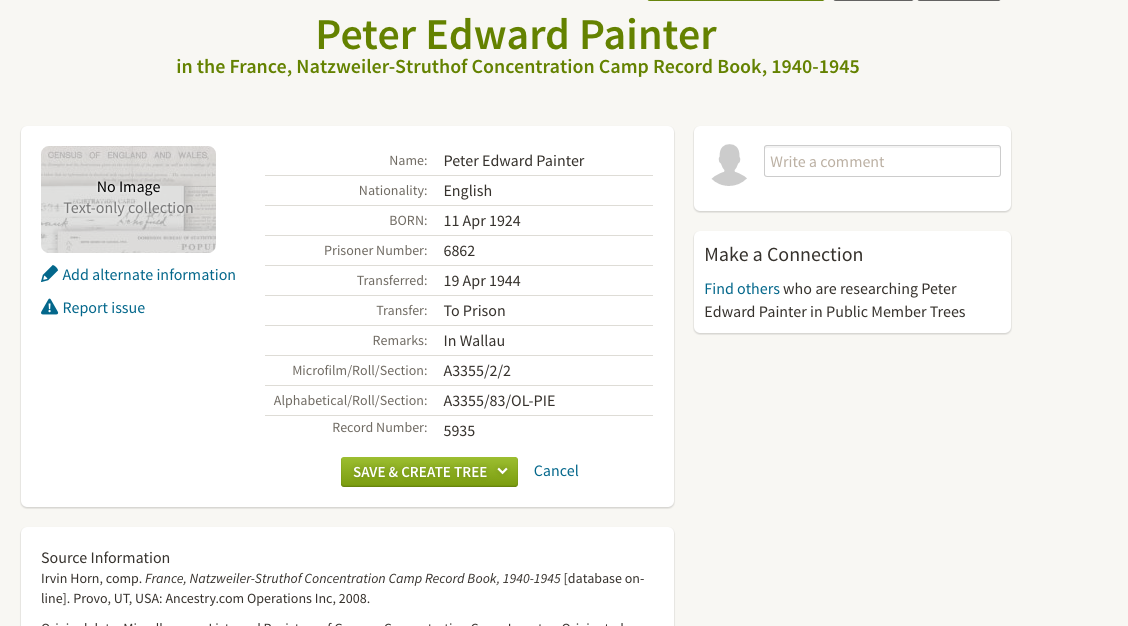Follow the Find others link

pyautogui.click(x=742, y=289)
